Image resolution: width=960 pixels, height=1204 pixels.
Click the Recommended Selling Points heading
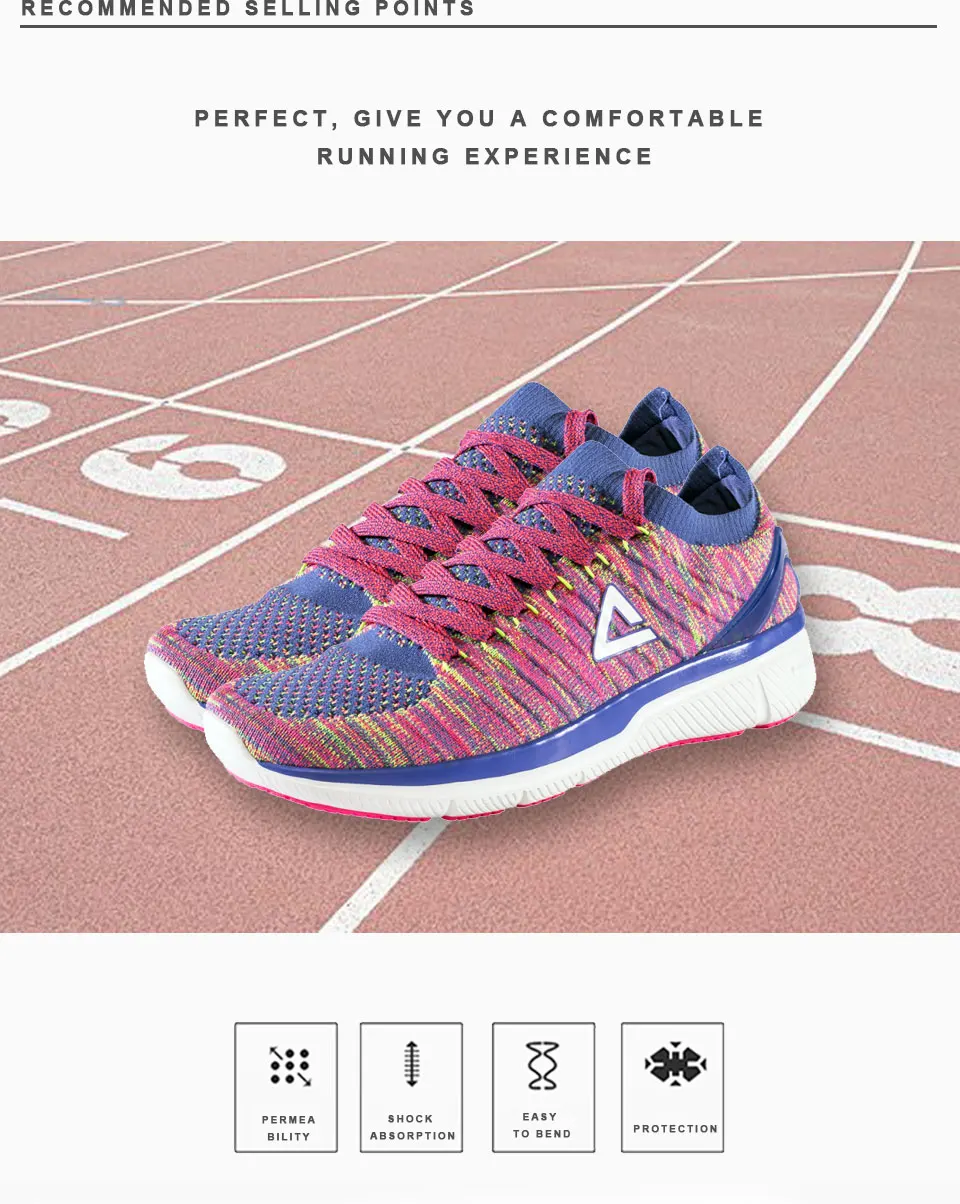[248, 9]
